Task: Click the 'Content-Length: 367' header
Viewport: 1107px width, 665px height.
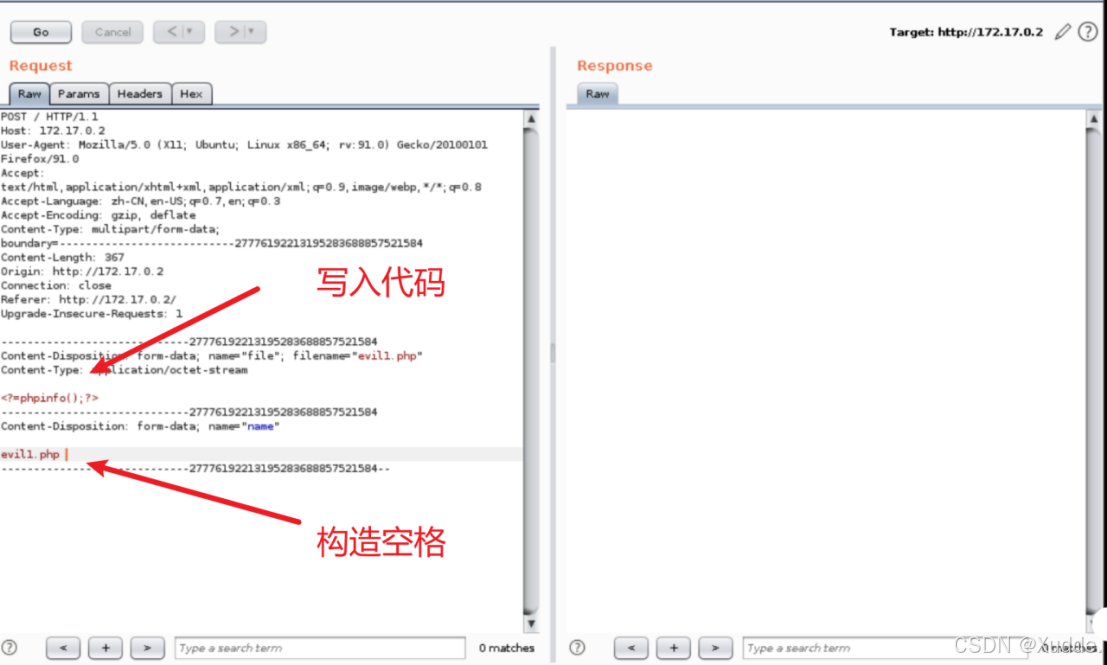Action: point(63,257)
